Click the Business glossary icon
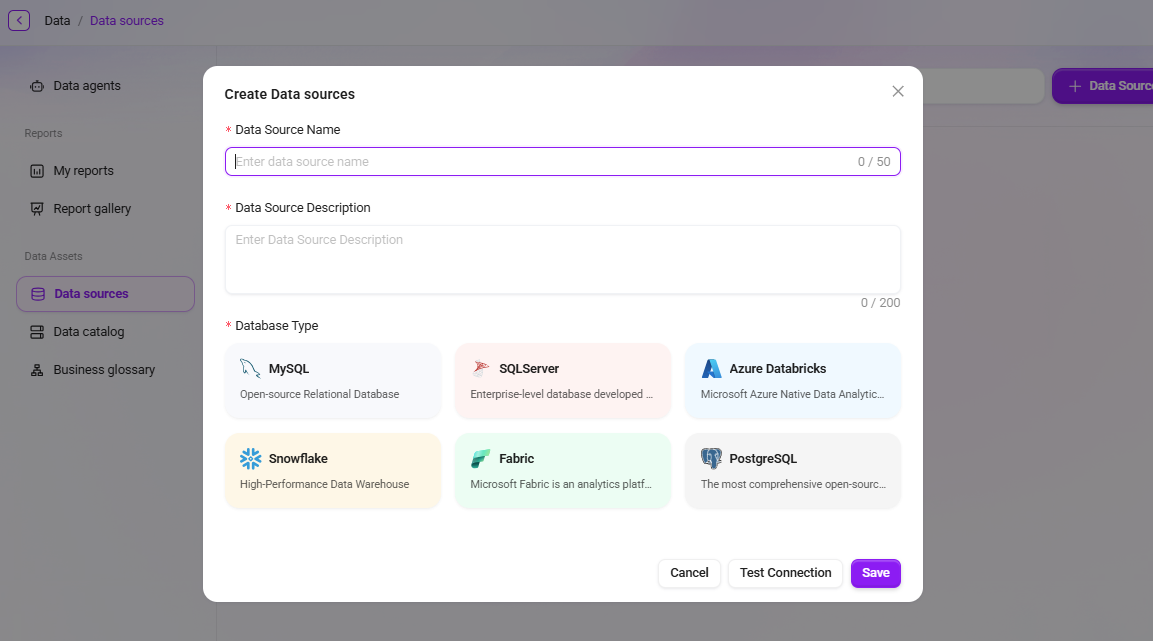 click(x=37, y=370)
